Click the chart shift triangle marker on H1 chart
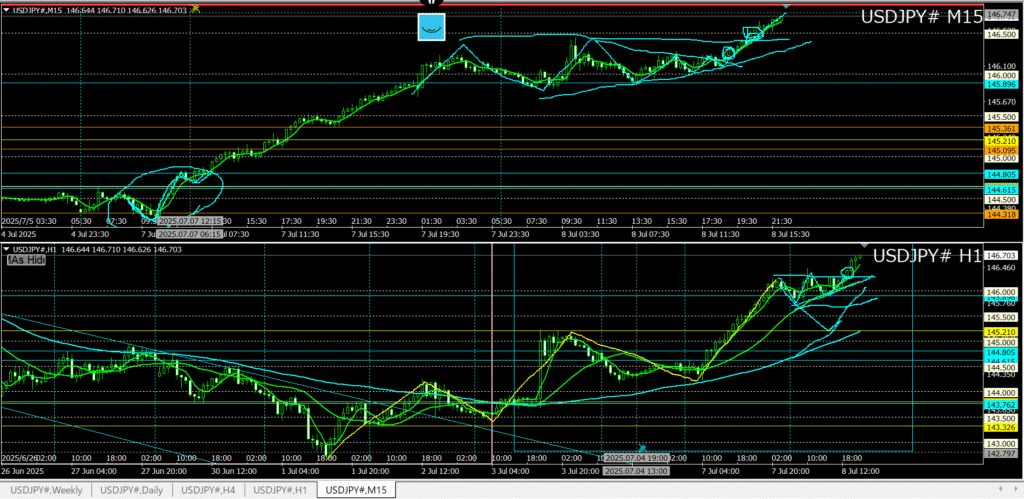1024x499 pixels. coord(864,247)
